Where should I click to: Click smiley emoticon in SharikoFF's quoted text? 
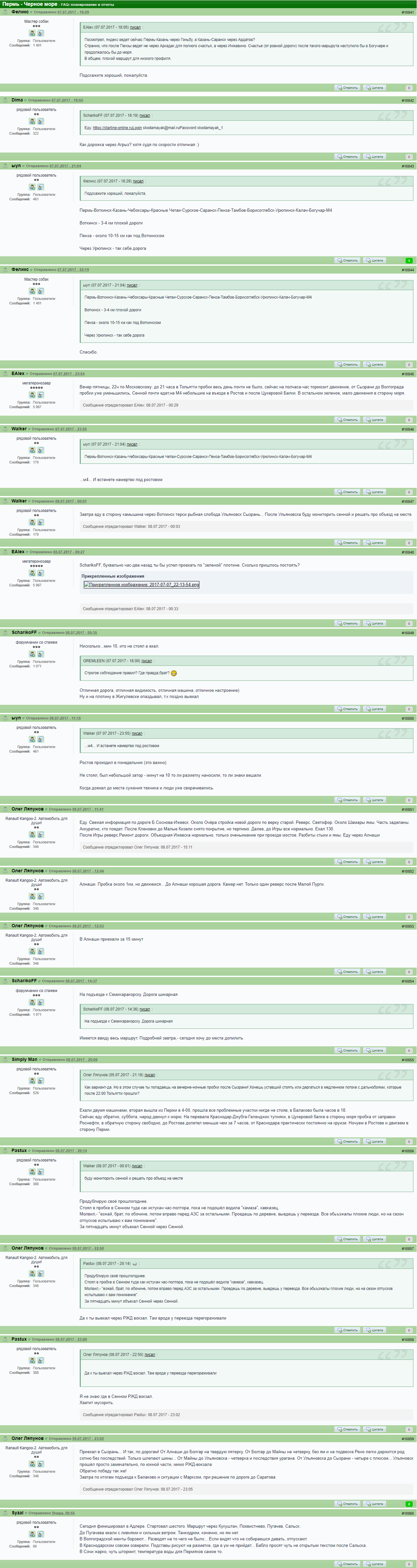click(x=174, y=673)
